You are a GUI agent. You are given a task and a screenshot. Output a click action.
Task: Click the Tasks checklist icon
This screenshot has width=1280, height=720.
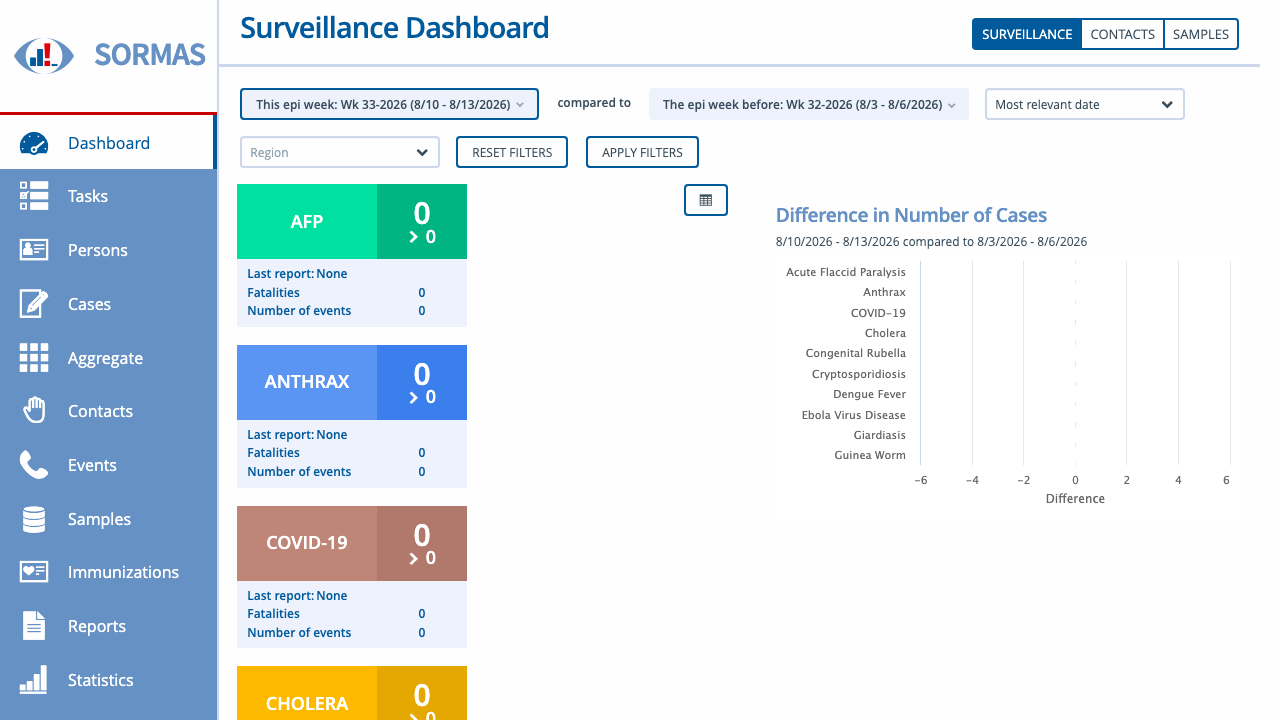click(x=34, y=196)
